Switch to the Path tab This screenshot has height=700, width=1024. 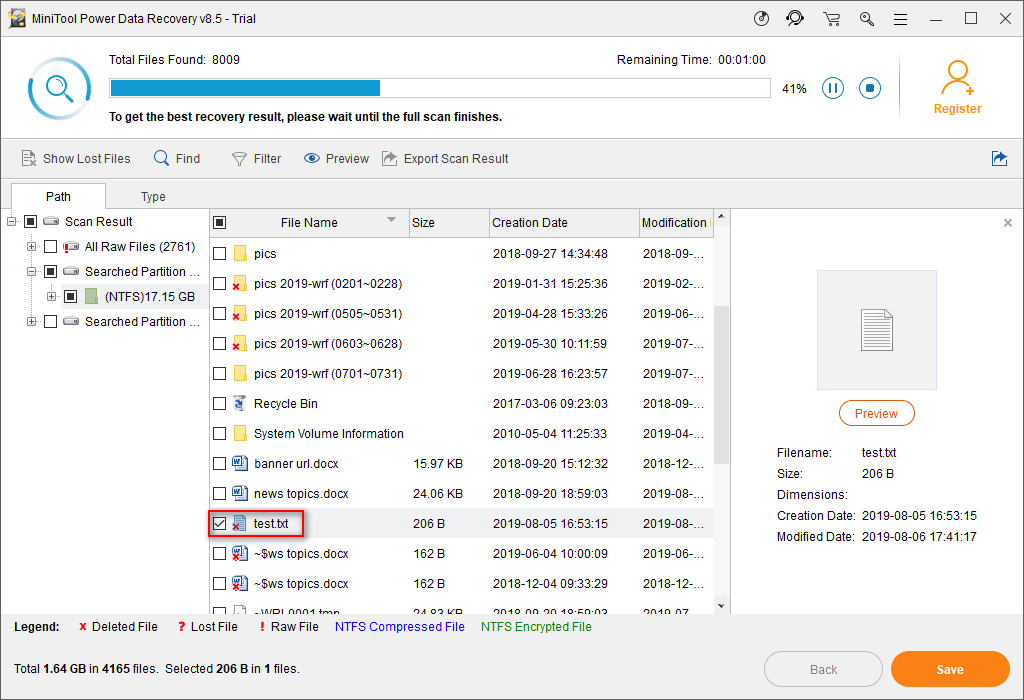click(58, 197)
